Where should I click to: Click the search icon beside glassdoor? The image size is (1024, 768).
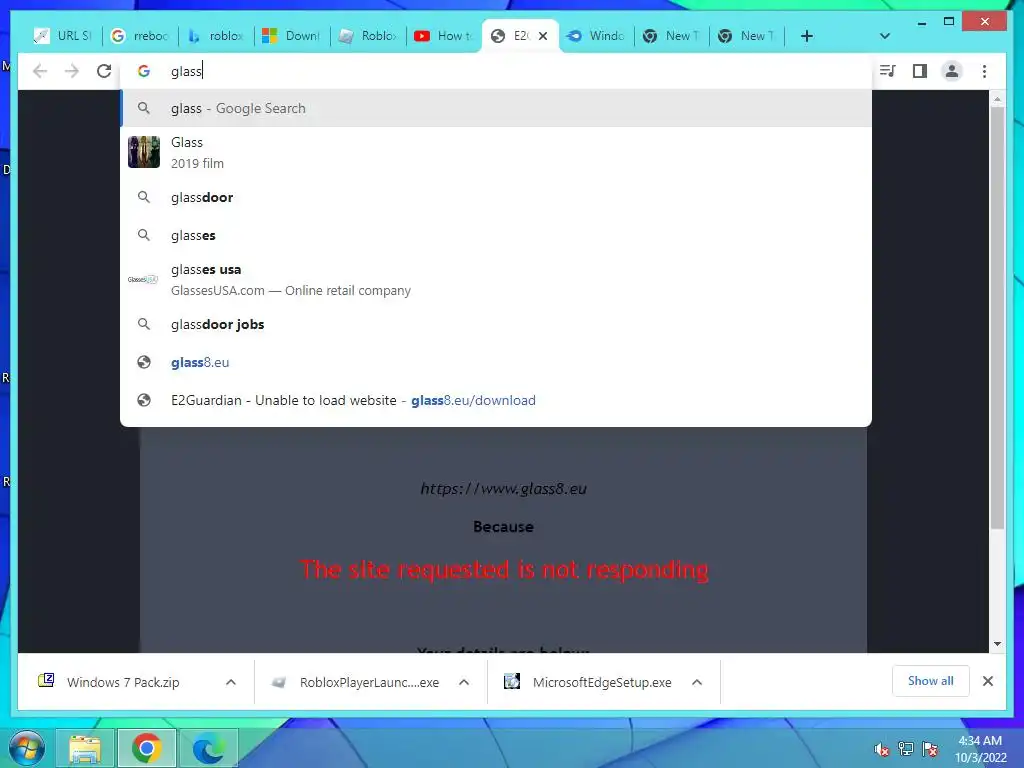point(144,197)
